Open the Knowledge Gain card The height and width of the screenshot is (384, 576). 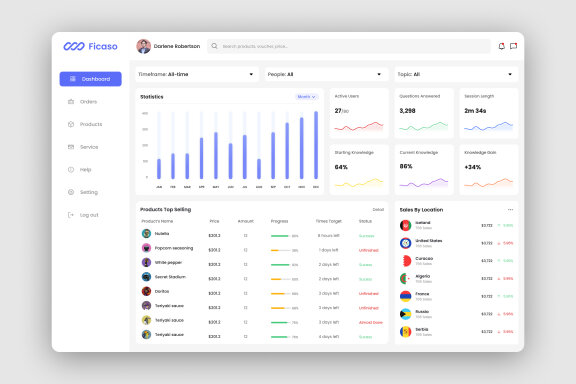tap(489, 169)
